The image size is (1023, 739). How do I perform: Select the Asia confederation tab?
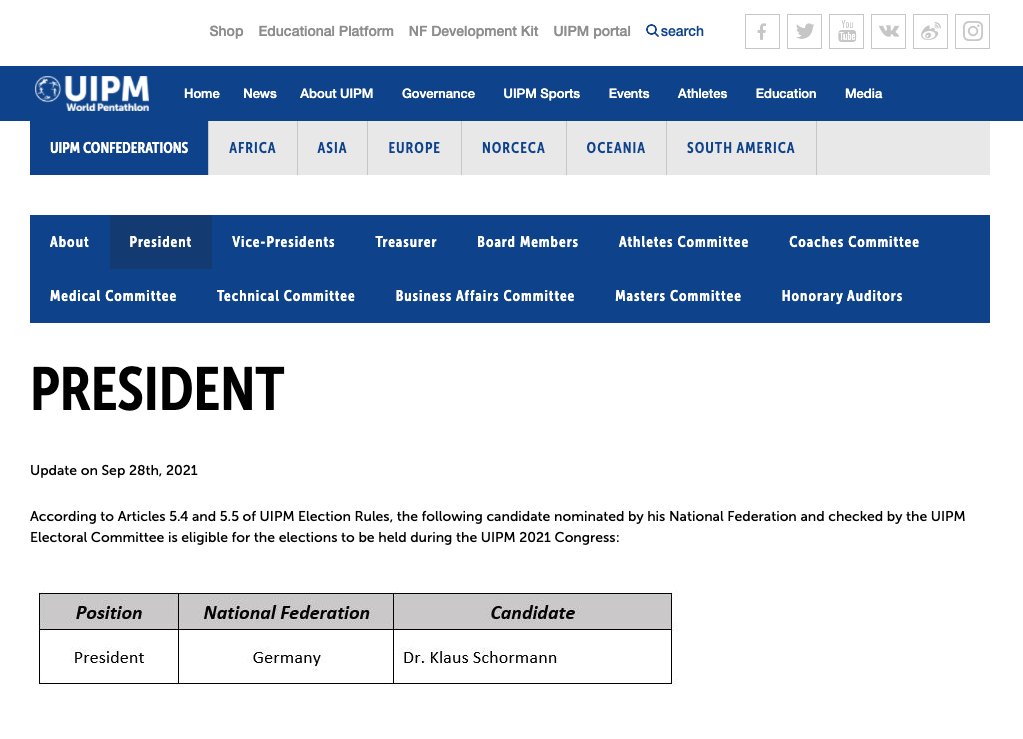pyautogui.click(x=332, y=148)
